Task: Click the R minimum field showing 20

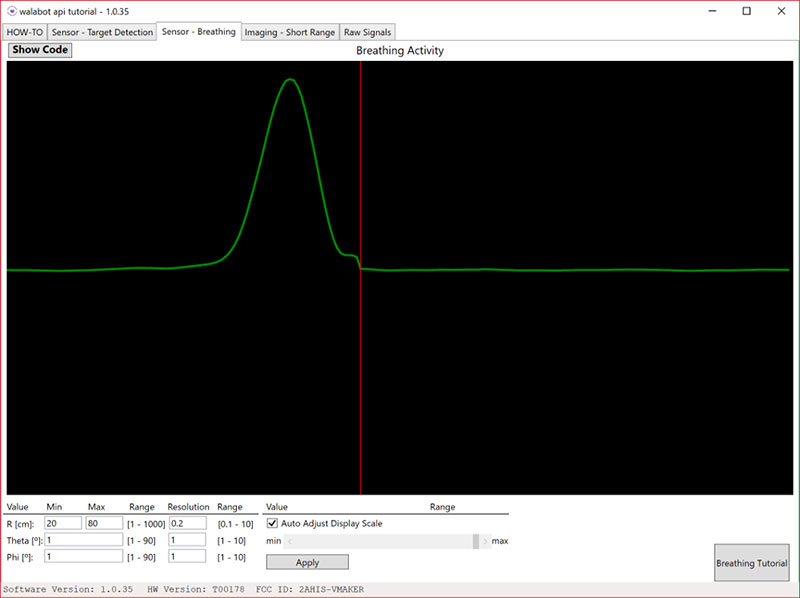Action: pos(63,523)
